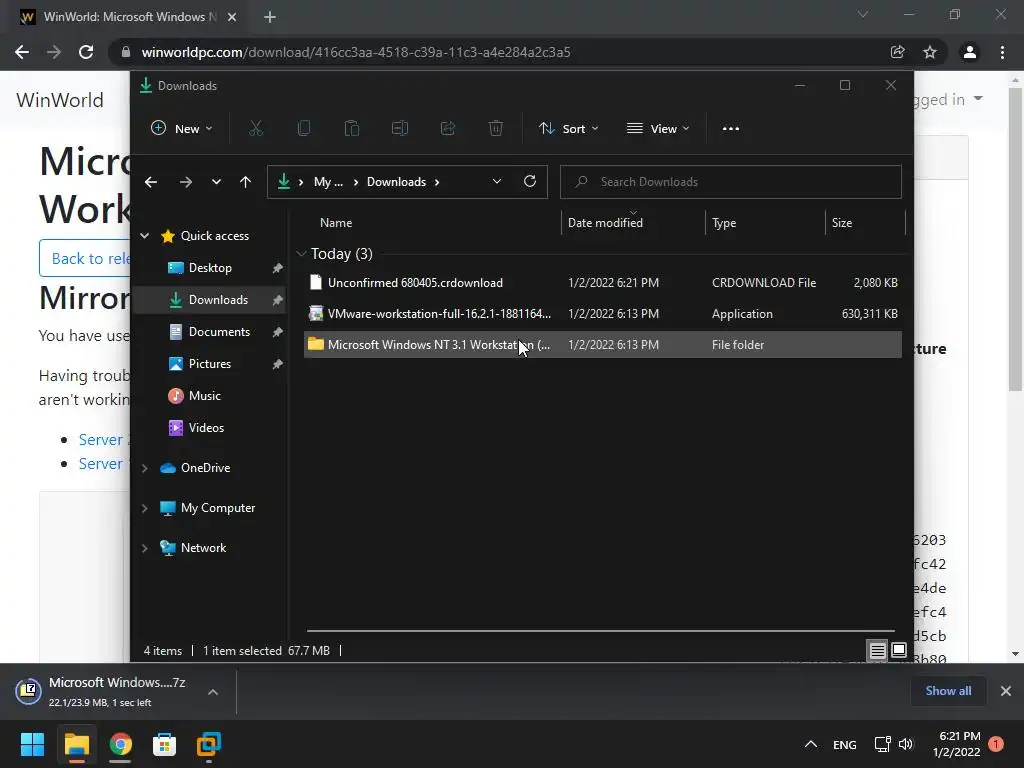This screenshot has height=768, width=1024.
Task: Expand the Network tree node
Action: [144, 548]
